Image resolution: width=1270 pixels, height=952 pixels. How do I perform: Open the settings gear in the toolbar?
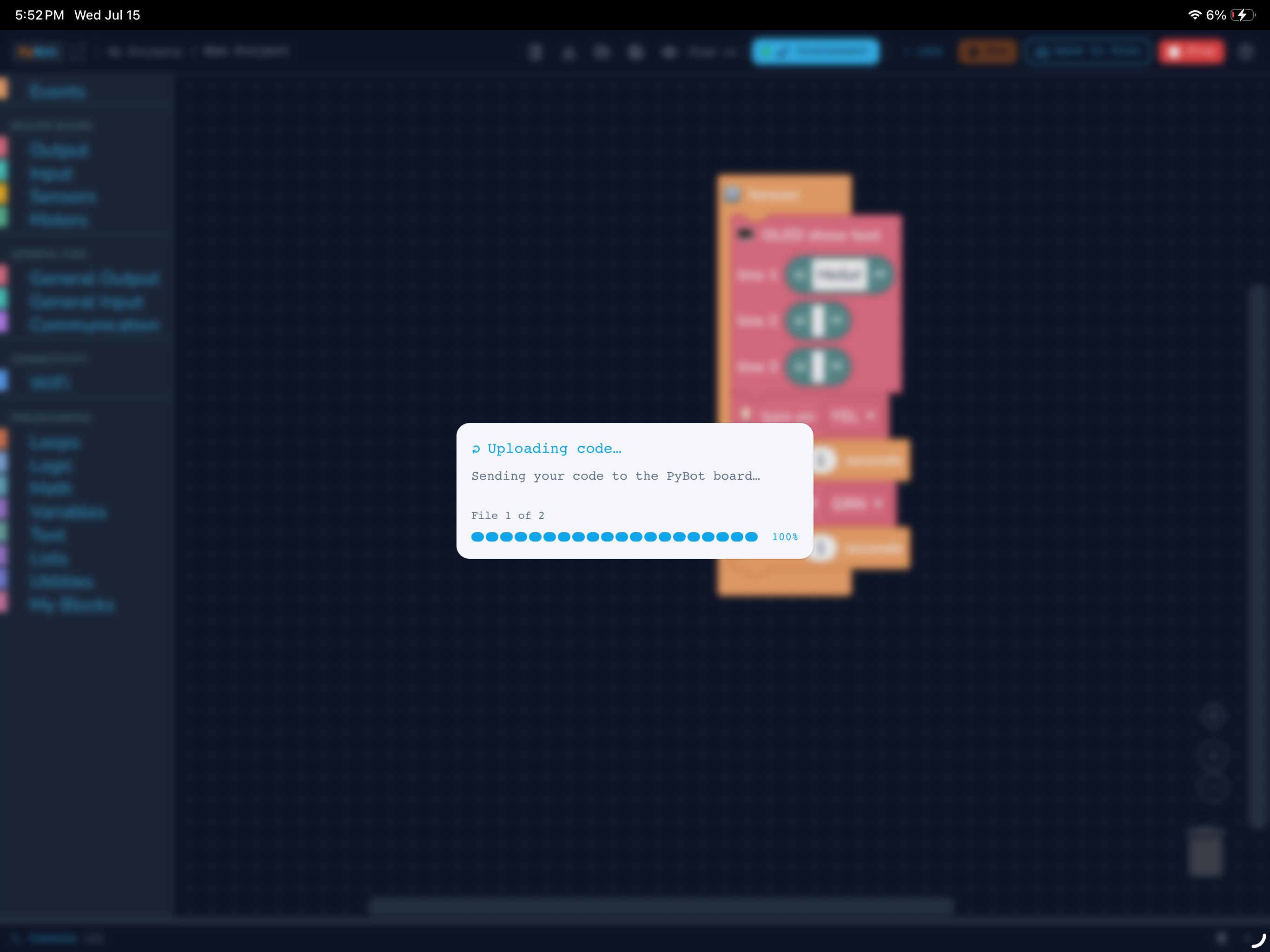point(1245,52)
